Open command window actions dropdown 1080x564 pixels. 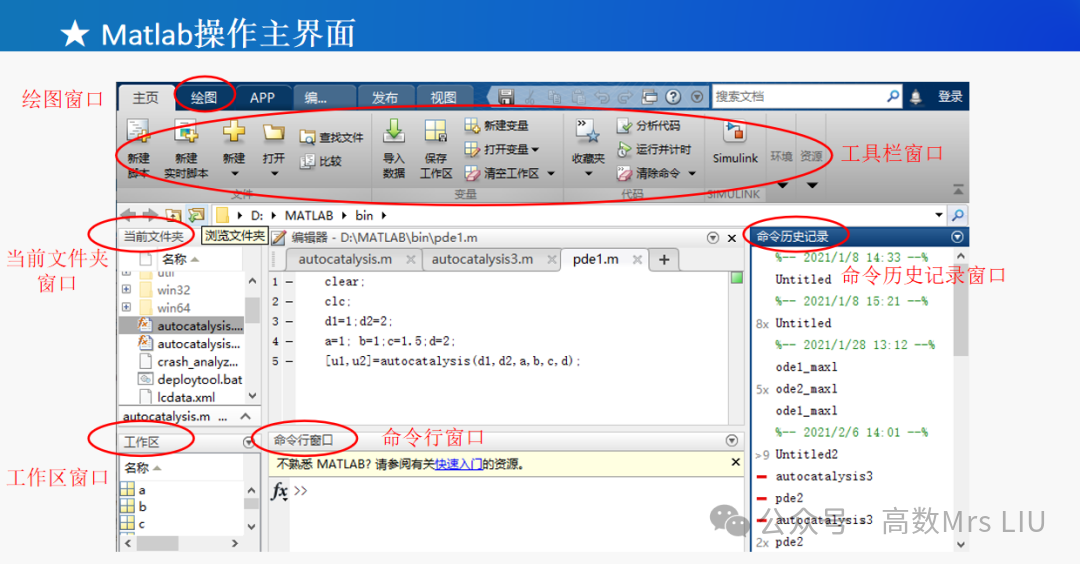(x=732, y=440)
